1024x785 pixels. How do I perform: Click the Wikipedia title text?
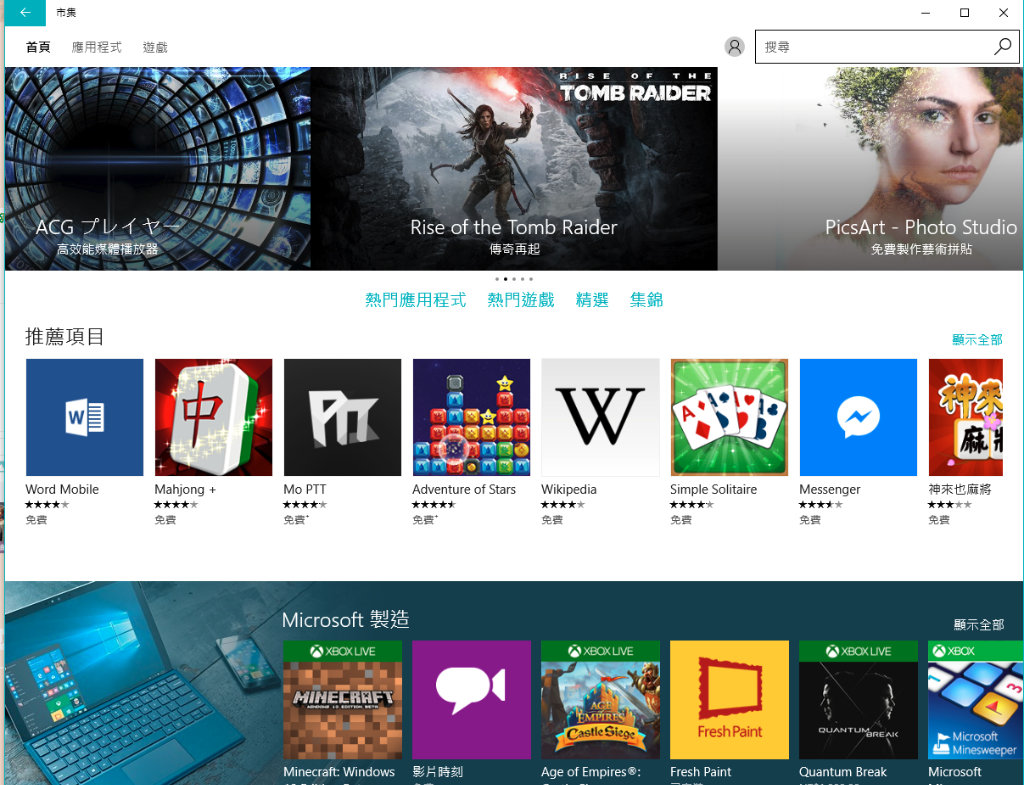click(569, 489)
